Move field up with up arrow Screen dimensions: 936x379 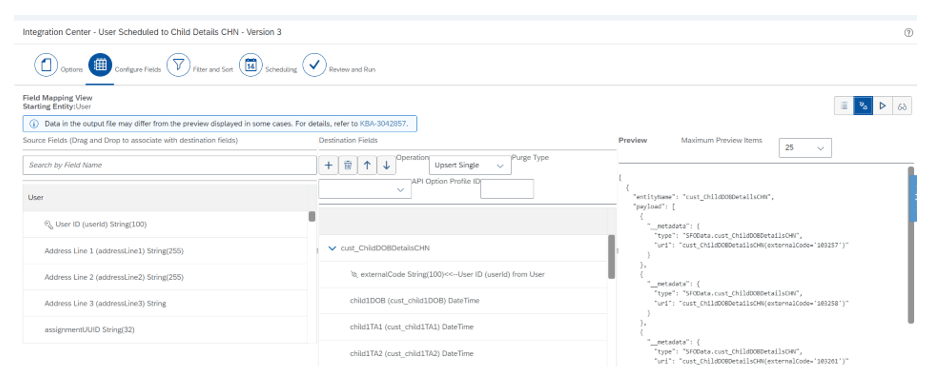click(x=367, y=165)
